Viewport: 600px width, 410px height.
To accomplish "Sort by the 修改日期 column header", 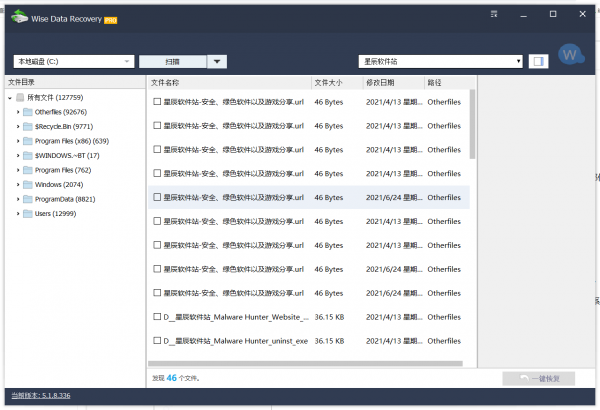I will tap(393, 83).
